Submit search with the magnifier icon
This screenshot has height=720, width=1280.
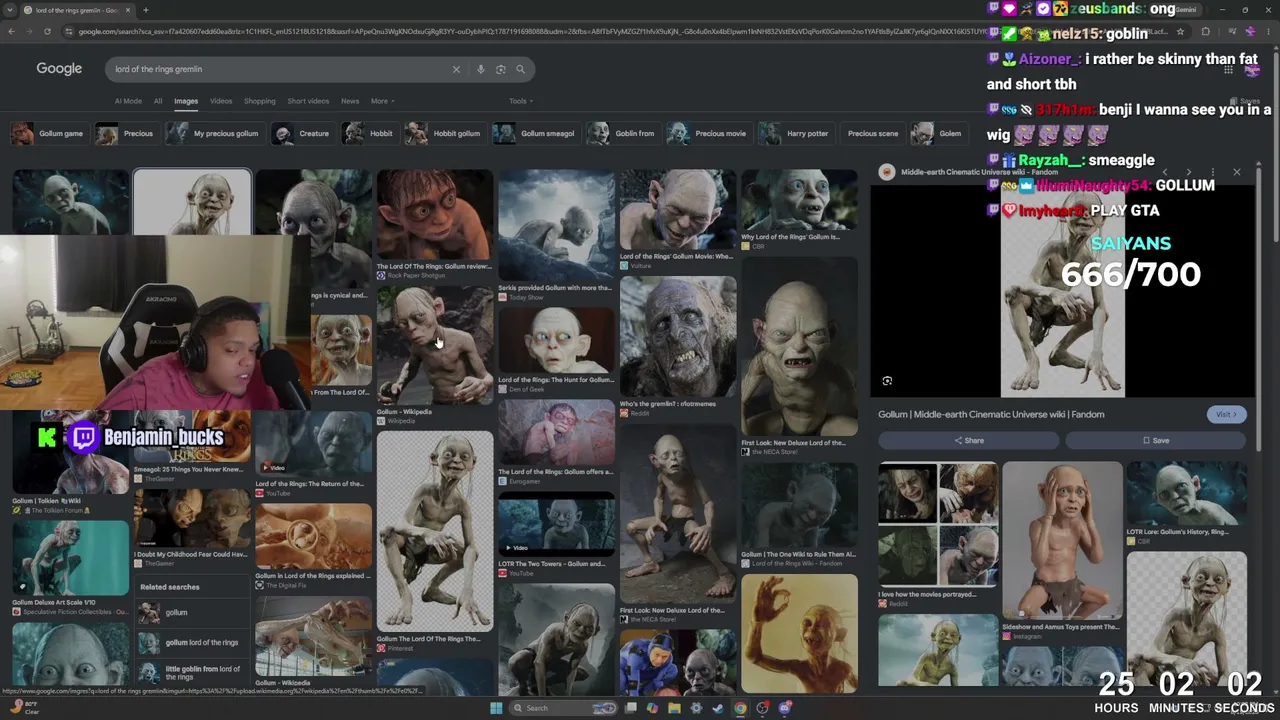point(520,69)
